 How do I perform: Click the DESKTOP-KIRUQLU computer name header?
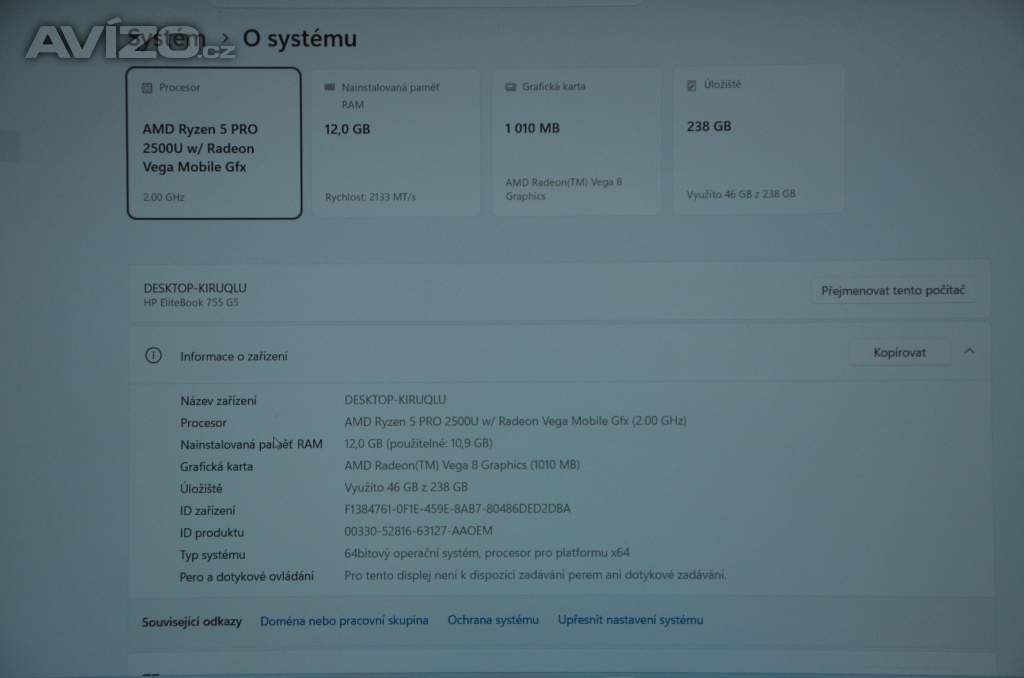click(195, 288)
